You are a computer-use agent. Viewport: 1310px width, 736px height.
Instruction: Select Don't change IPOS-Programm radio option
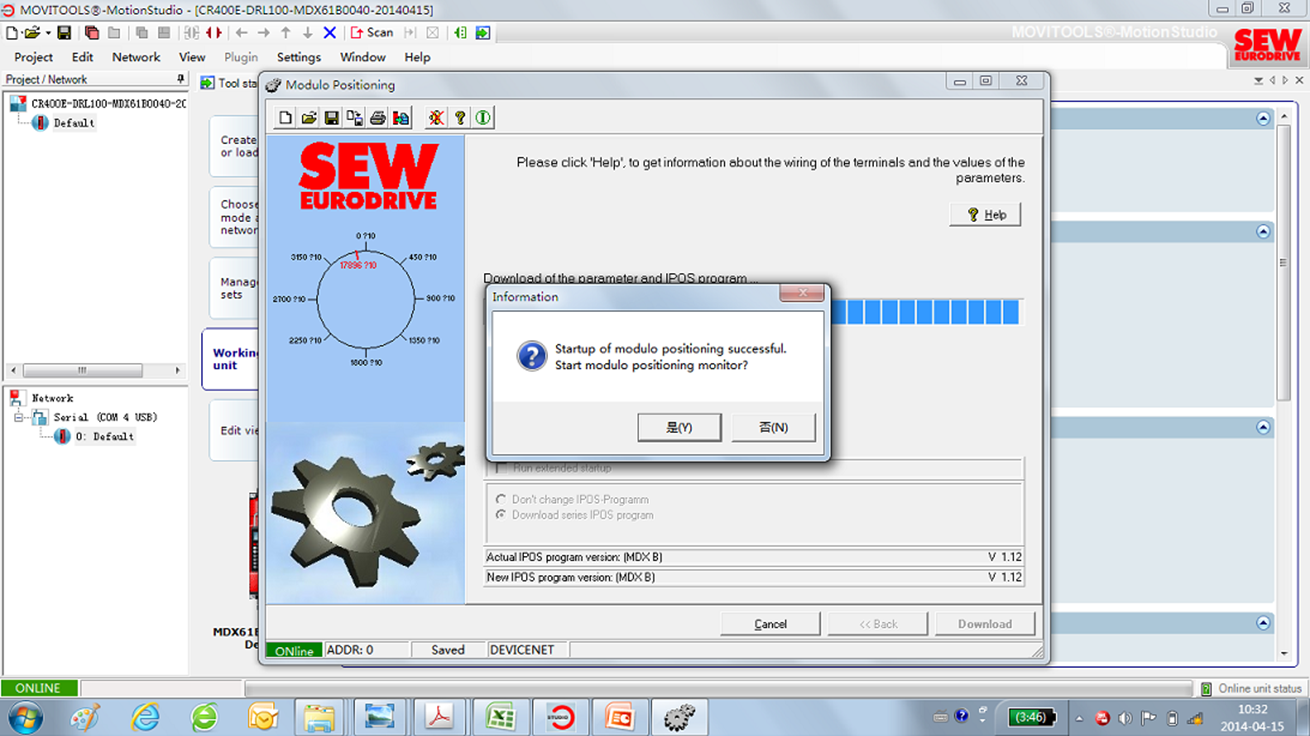[x=501, y=499]
